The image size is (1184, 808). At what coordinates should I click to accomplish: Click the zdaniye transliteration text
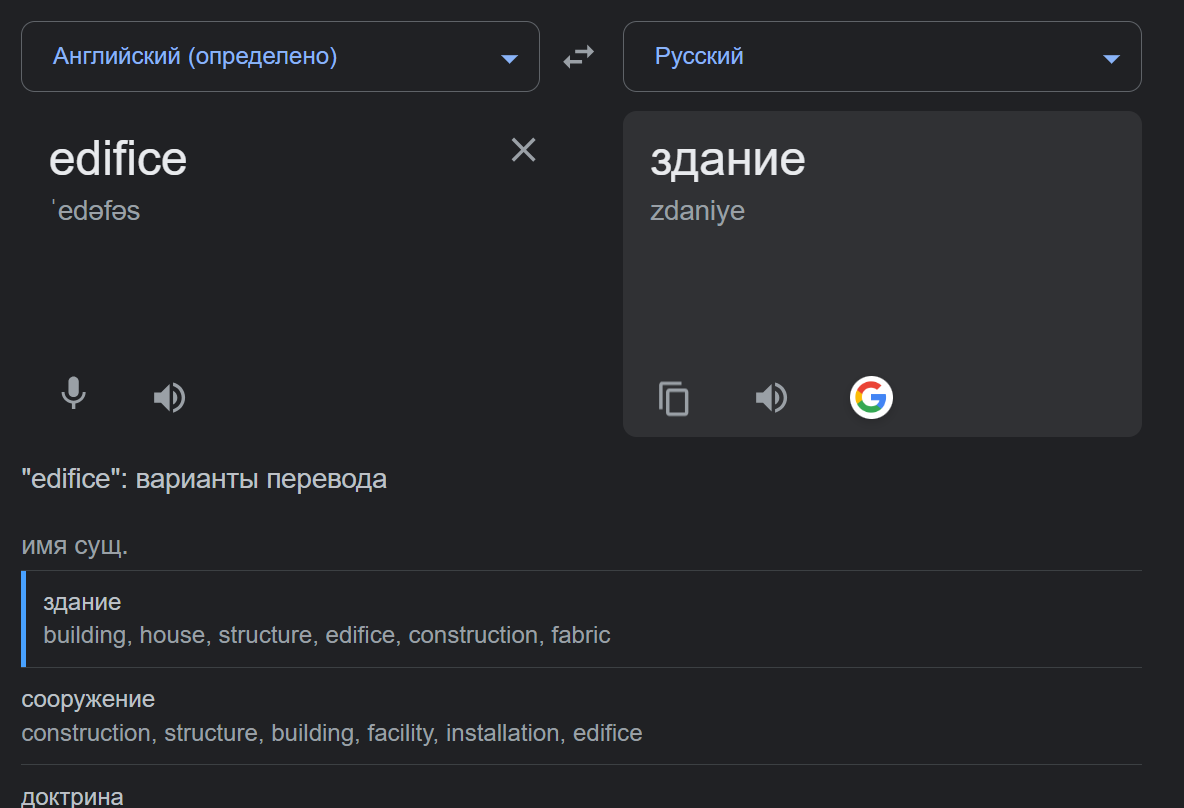point(697,211)
